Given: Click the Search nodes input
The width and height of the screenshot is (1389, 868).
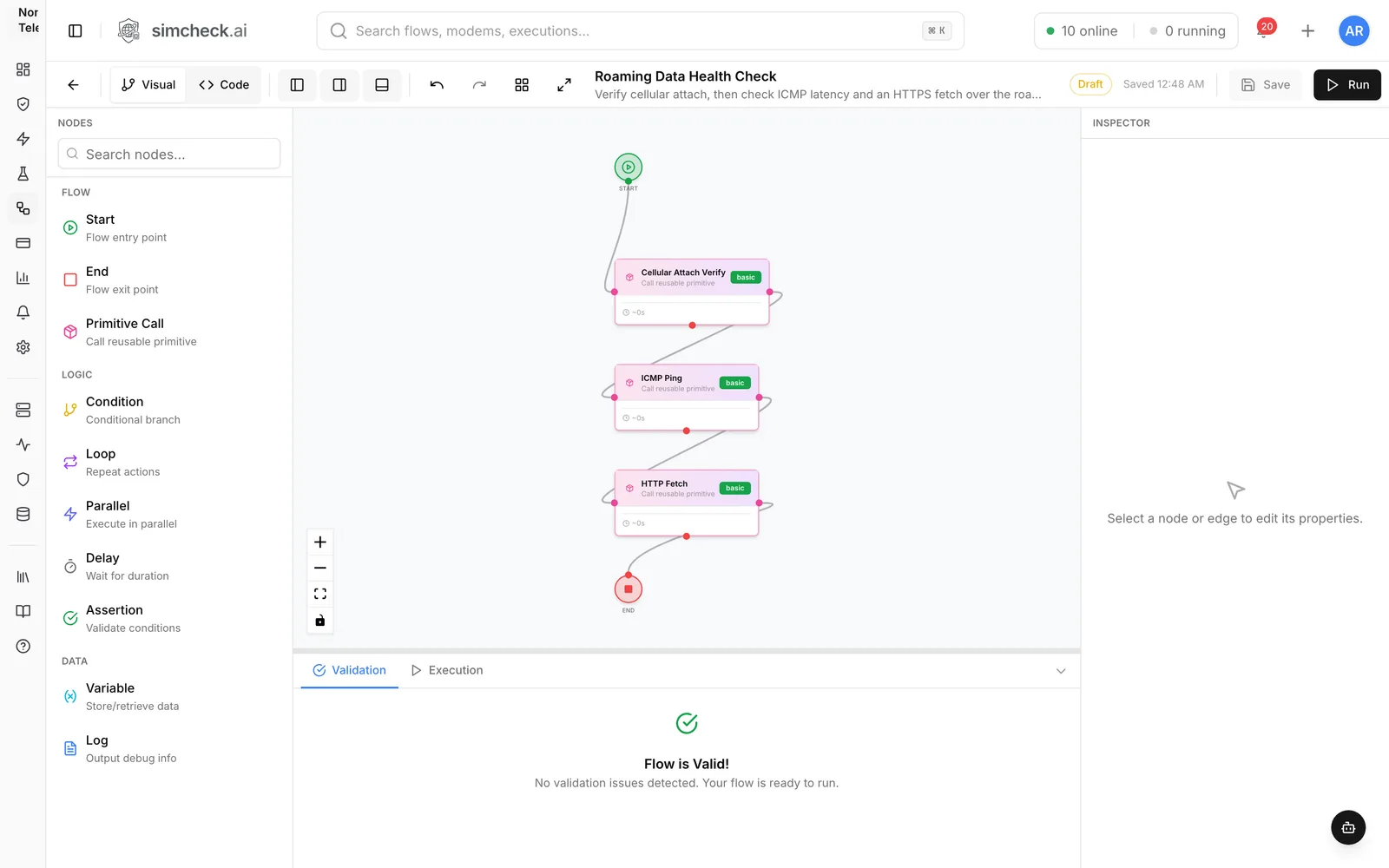Looking at the screenshot, I should [x=169, y=155].
